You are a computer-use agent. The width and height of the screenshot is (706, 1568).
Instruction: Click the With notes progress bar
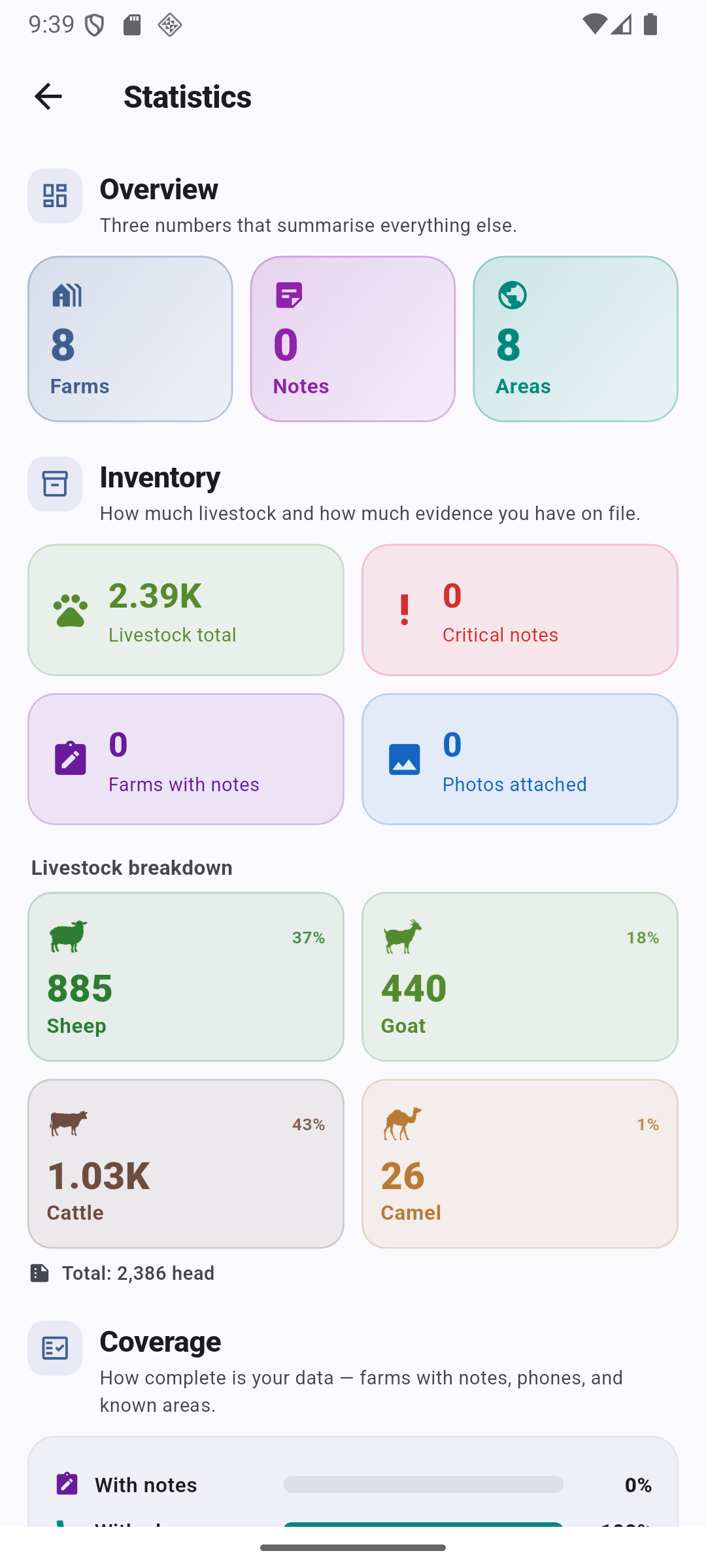tap(423, 1484)
